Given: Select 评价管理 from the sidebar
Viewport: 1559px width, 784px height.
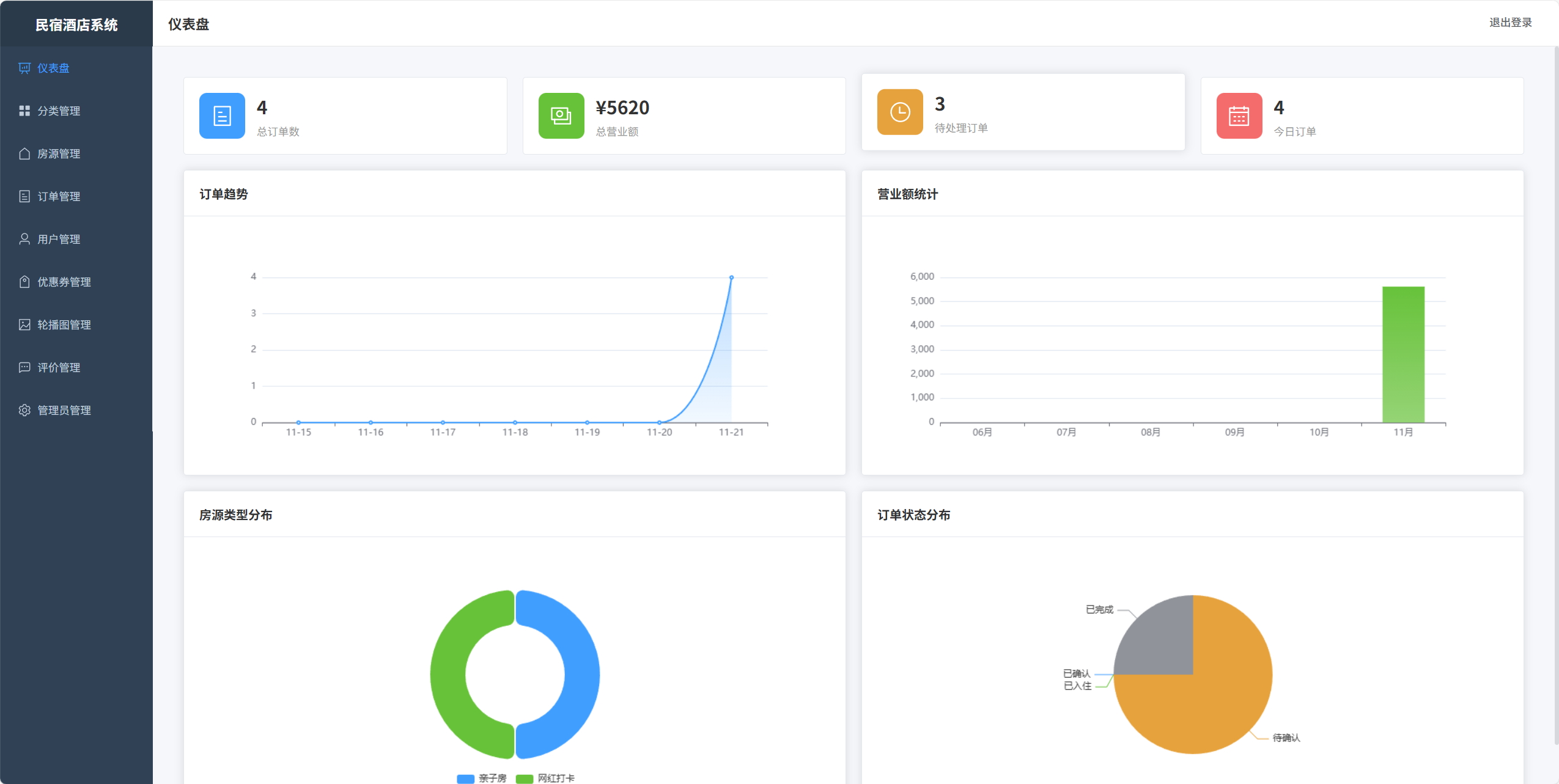Looking at the screenshot, I should click(x=59, y=367).
